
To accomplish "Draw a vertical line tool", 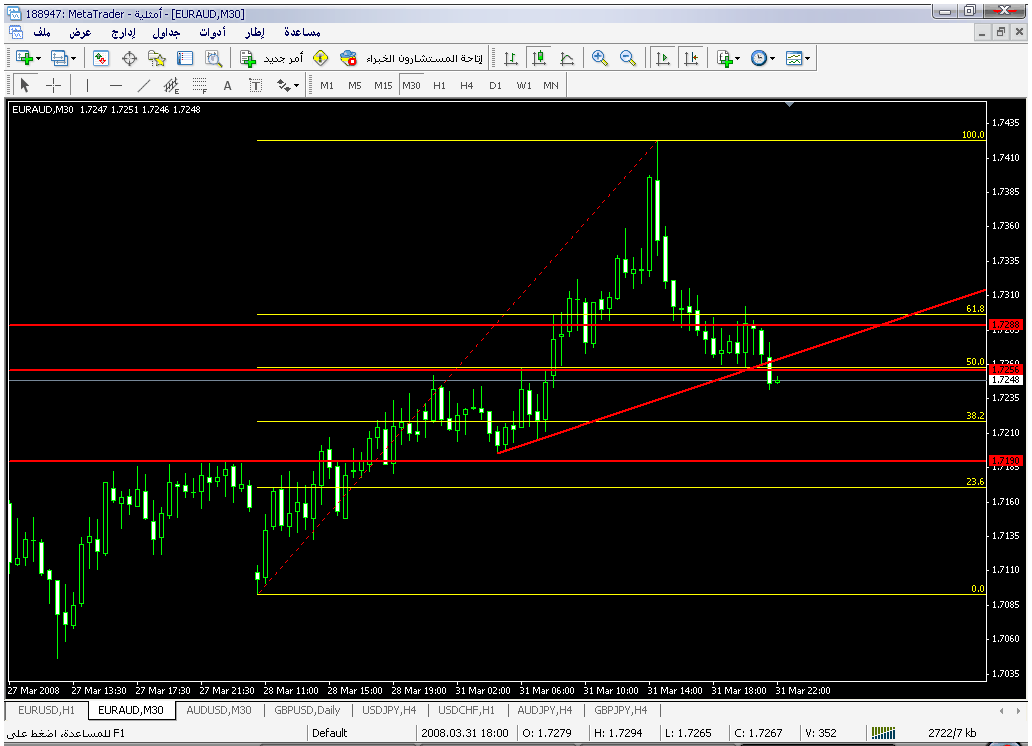I will [87, 85].
